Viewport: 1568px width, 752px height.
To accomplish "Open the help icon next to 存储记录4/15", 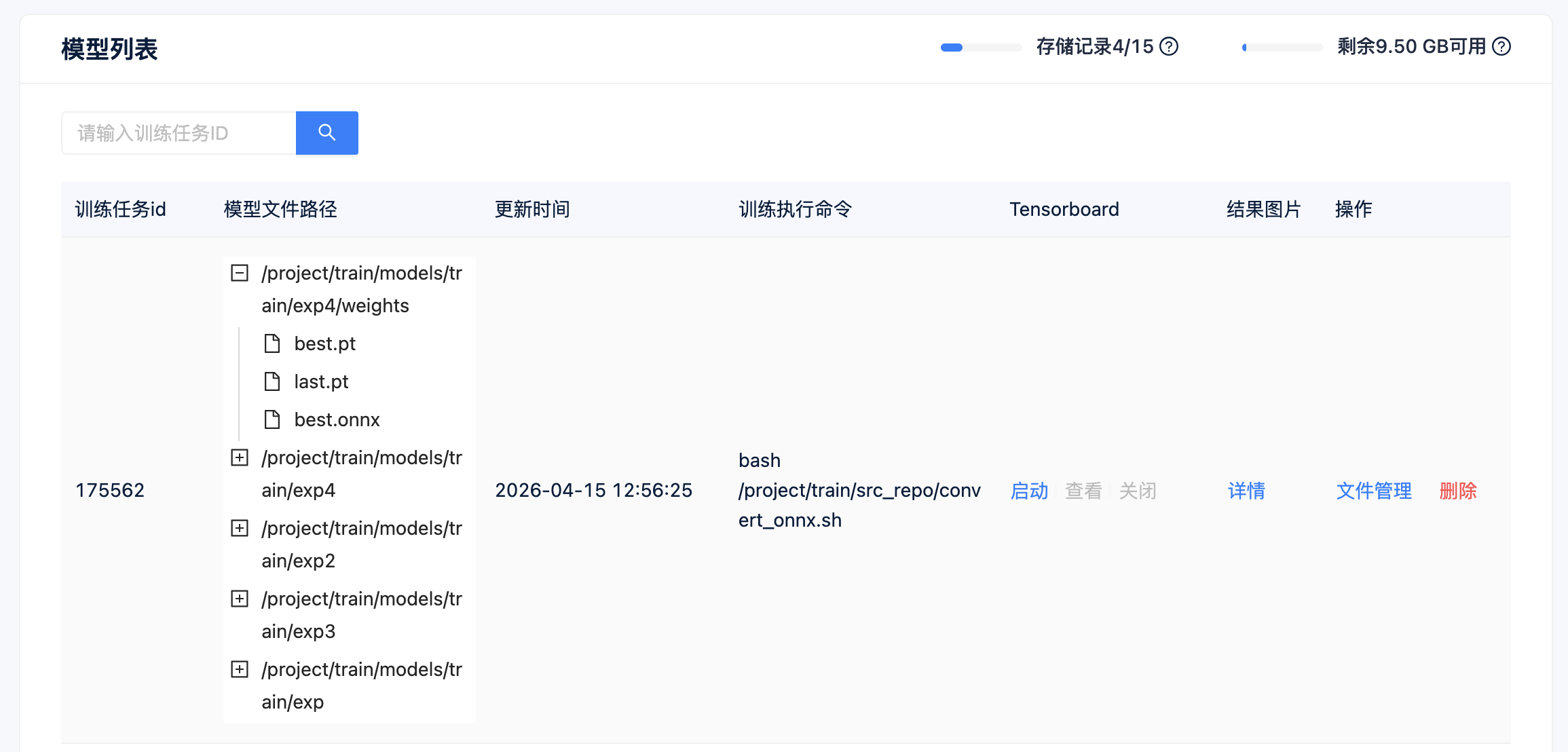I will pos(1168,46).
